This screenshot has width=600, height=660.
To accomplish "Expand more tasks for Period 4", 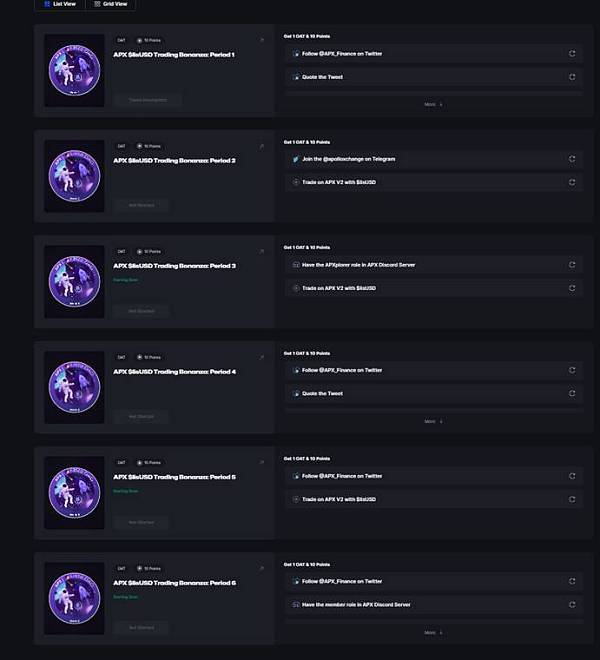I will click(433, 421).
